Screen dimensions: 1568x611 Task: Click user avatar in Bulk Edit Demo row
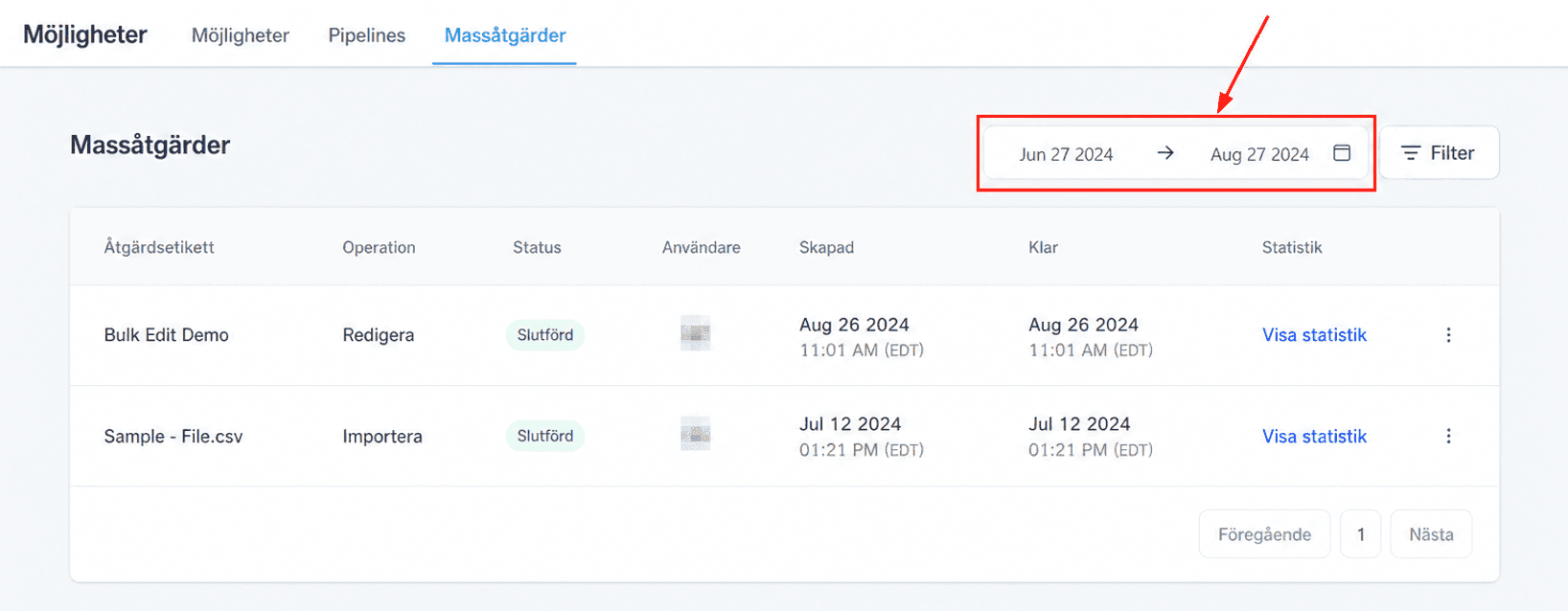coord(696,333)
